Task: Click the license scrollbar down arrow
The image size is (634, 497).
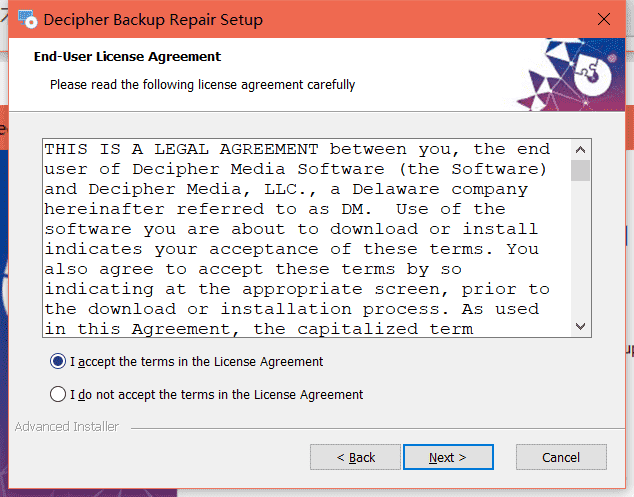Action: pyautogui.click(x=580, y=326)
